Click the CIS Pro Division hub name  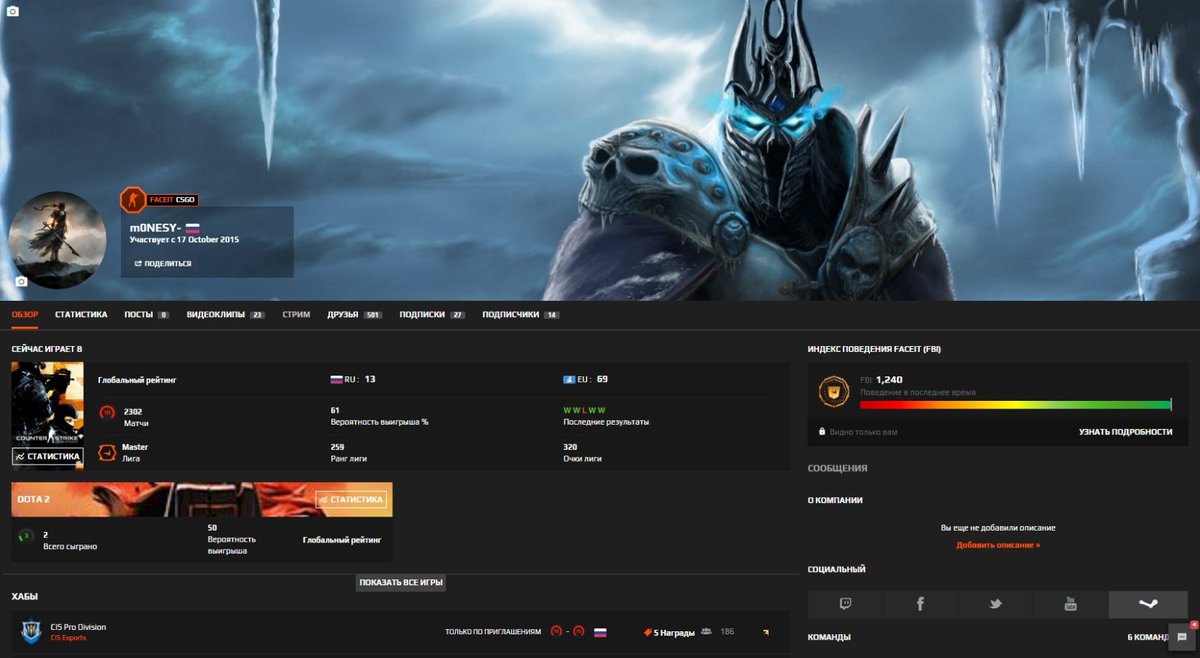(x=78, y=627)
